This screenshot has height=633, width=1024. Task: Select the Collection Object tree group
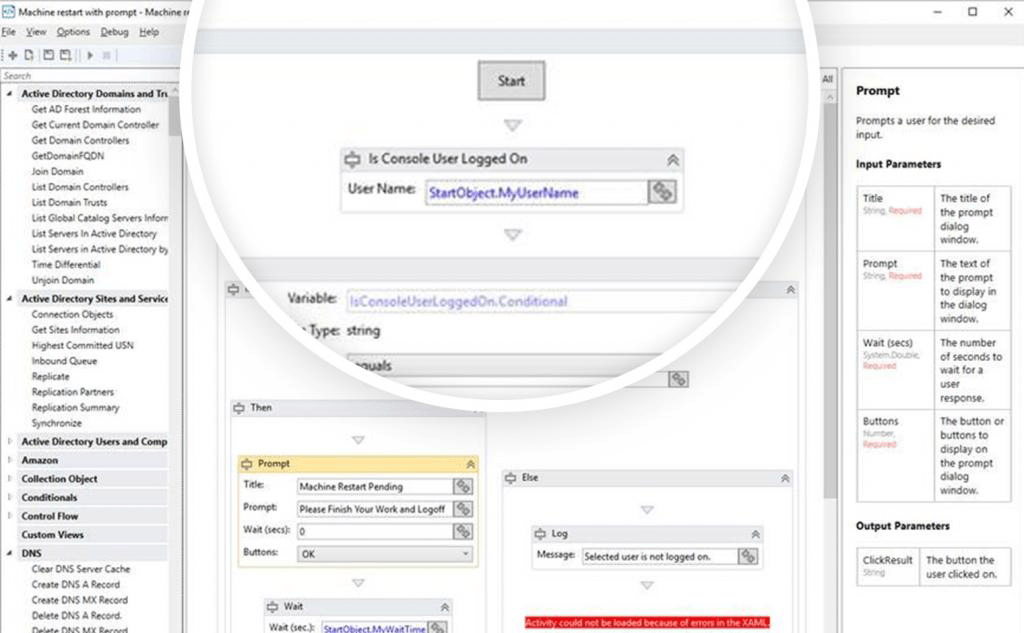pos(59,479)
